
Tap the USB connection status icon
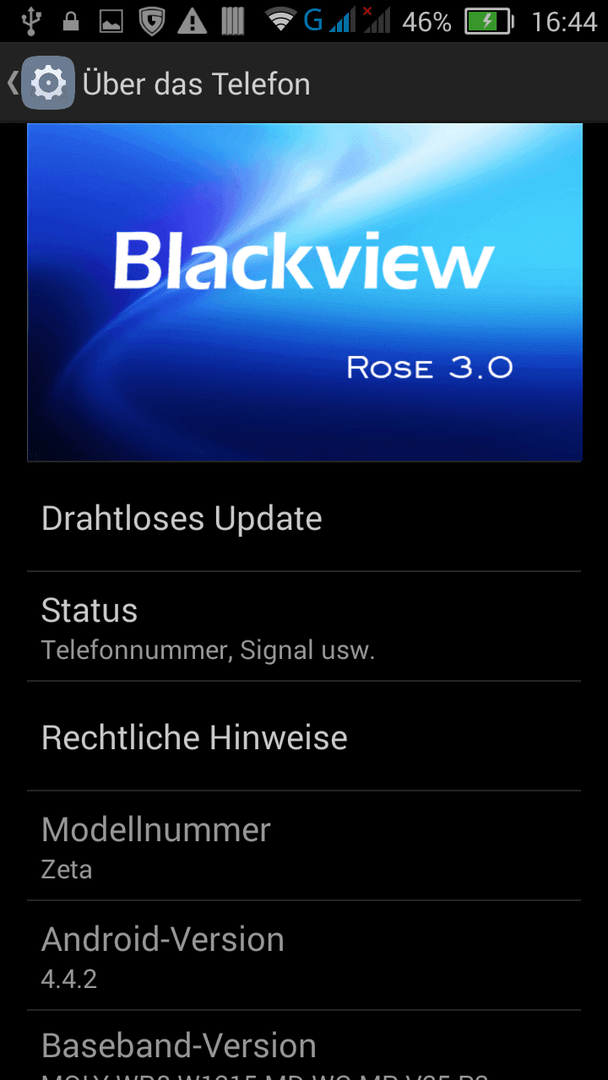tap(30, 21)
